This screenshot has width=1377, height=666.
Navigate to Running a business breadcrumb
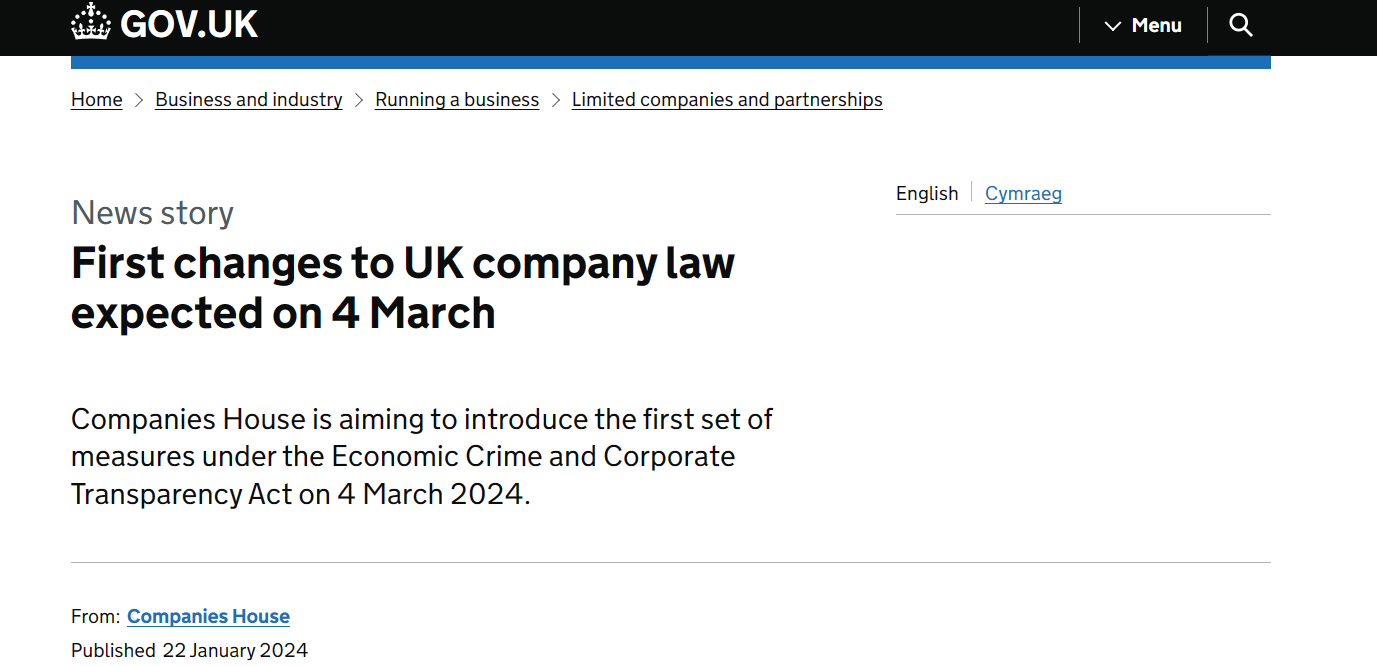point(457,100)
